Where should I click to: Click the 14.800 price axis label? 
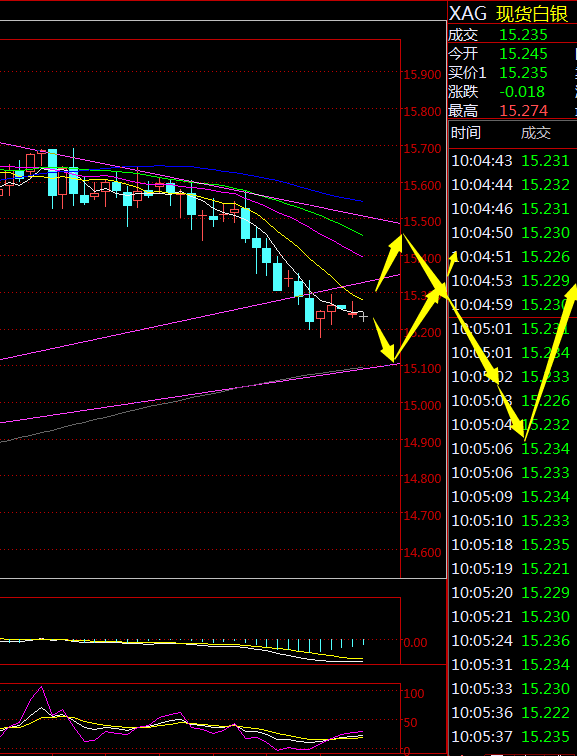pyautogui.click(x=422, y=479)
